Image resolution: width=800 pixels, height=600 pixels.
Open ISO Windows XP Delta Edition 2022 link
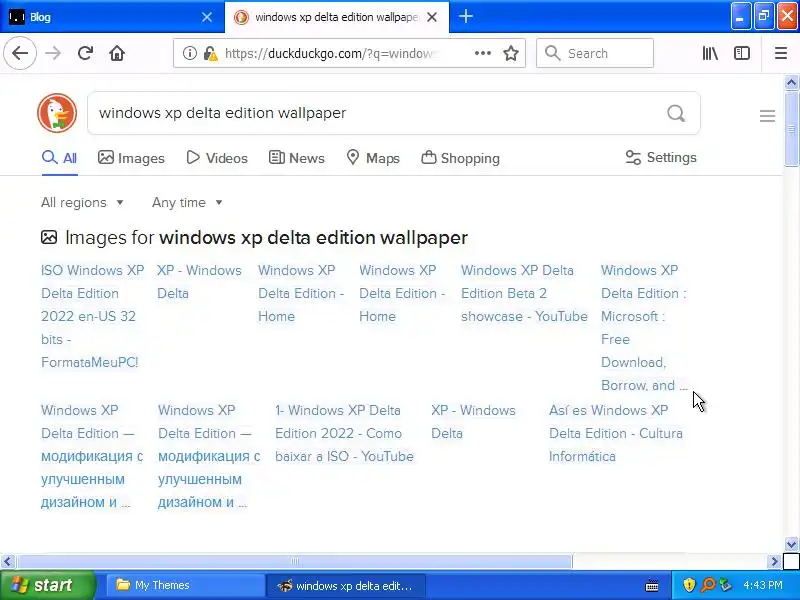click(92, 316)
